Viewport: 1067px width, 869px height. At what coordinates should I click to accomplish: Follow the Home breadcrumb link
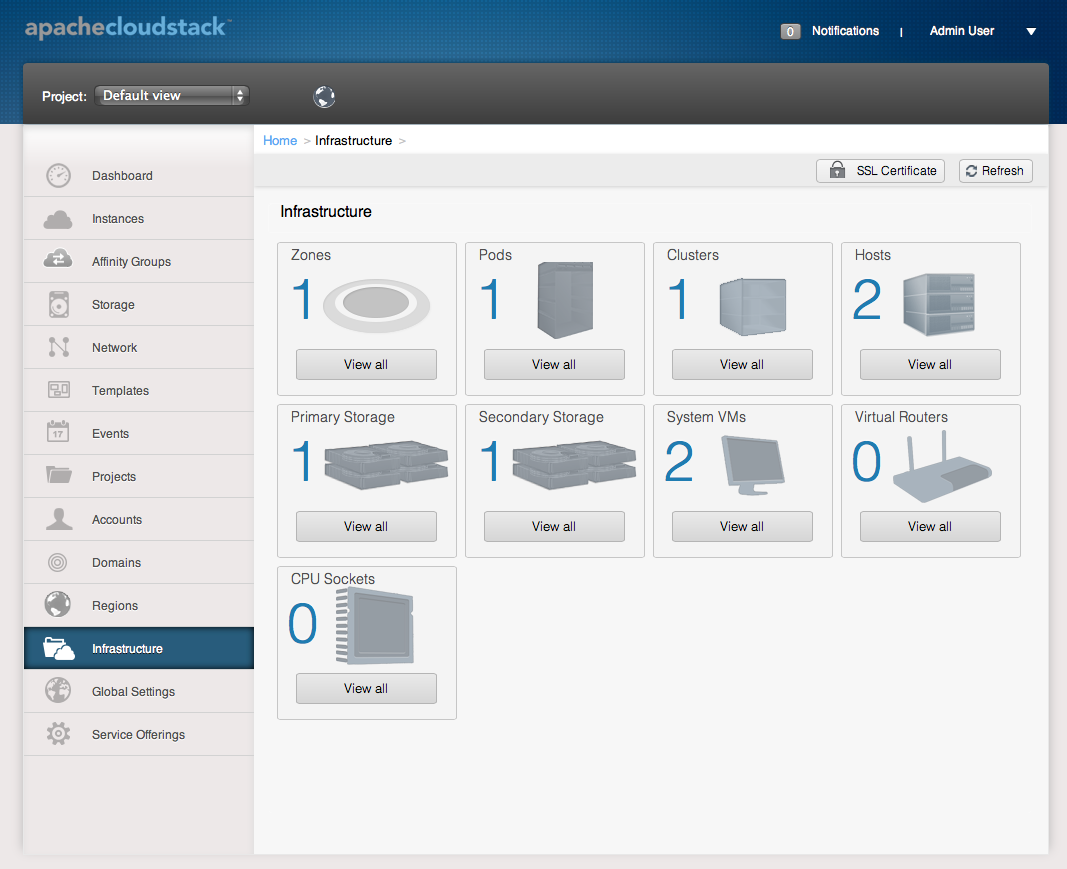point(280,140)
